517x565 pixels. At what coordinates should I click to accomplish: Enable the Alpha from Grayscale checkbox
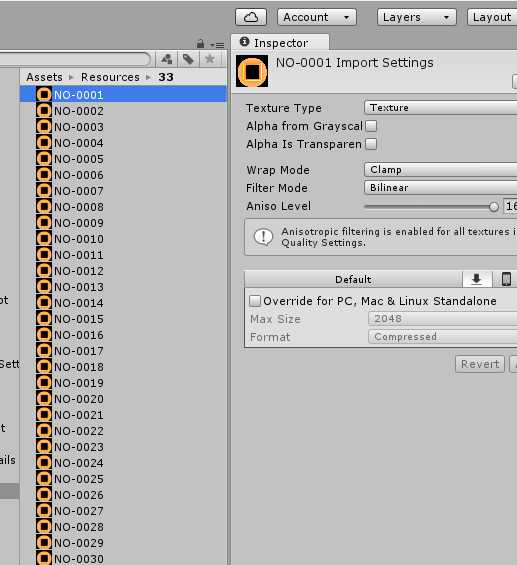click(x=371, y=126)
